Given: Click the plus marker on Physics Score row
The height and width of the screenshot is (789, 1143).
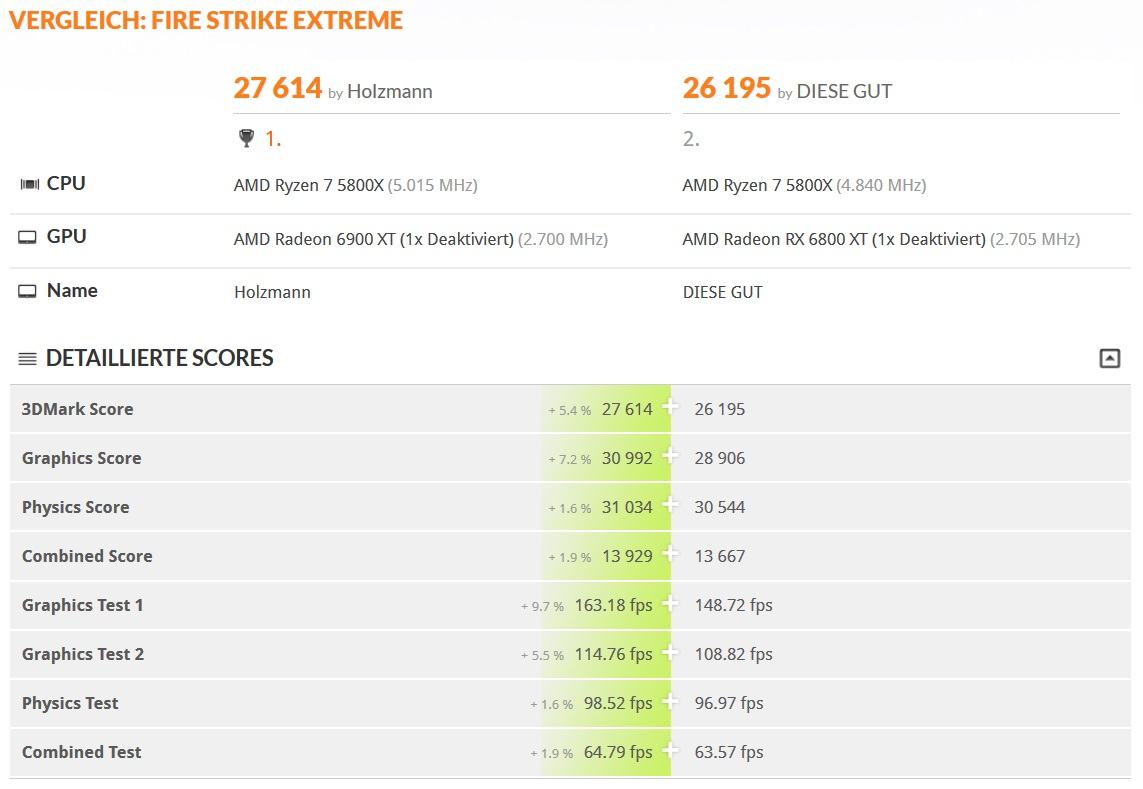Looking at the screenshot, I should [669, 505].
